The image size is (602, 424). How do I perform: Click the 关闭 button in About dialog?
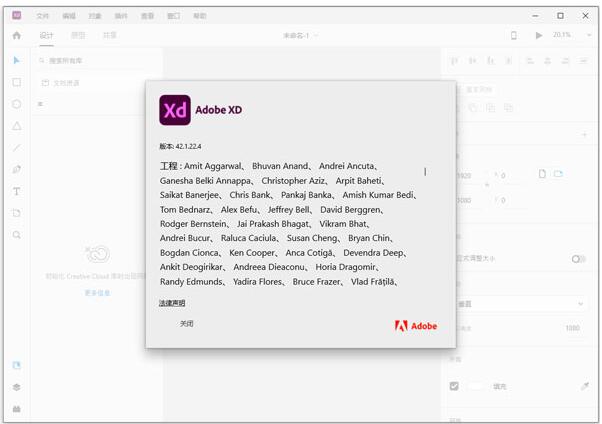click(187, 324)
